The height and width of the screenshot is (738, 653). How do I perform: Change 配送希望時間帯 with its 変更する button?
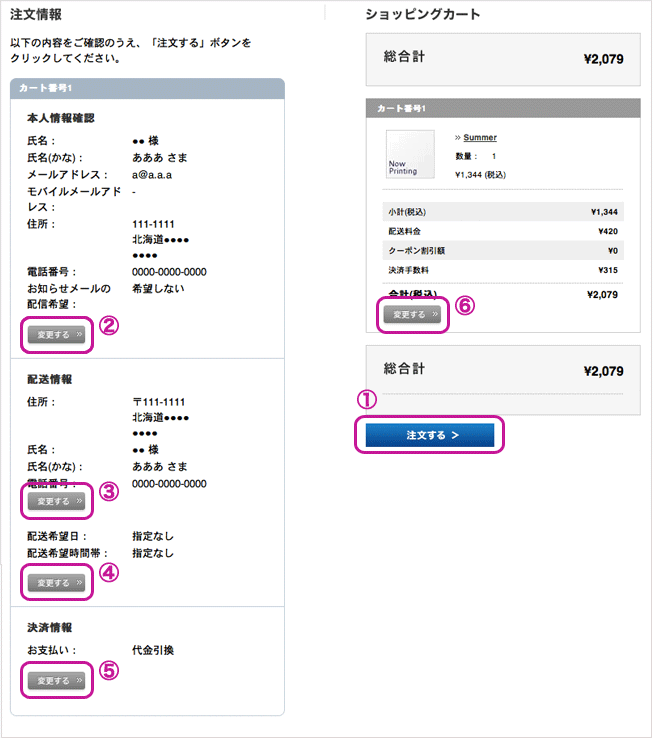tap(56, 583)
